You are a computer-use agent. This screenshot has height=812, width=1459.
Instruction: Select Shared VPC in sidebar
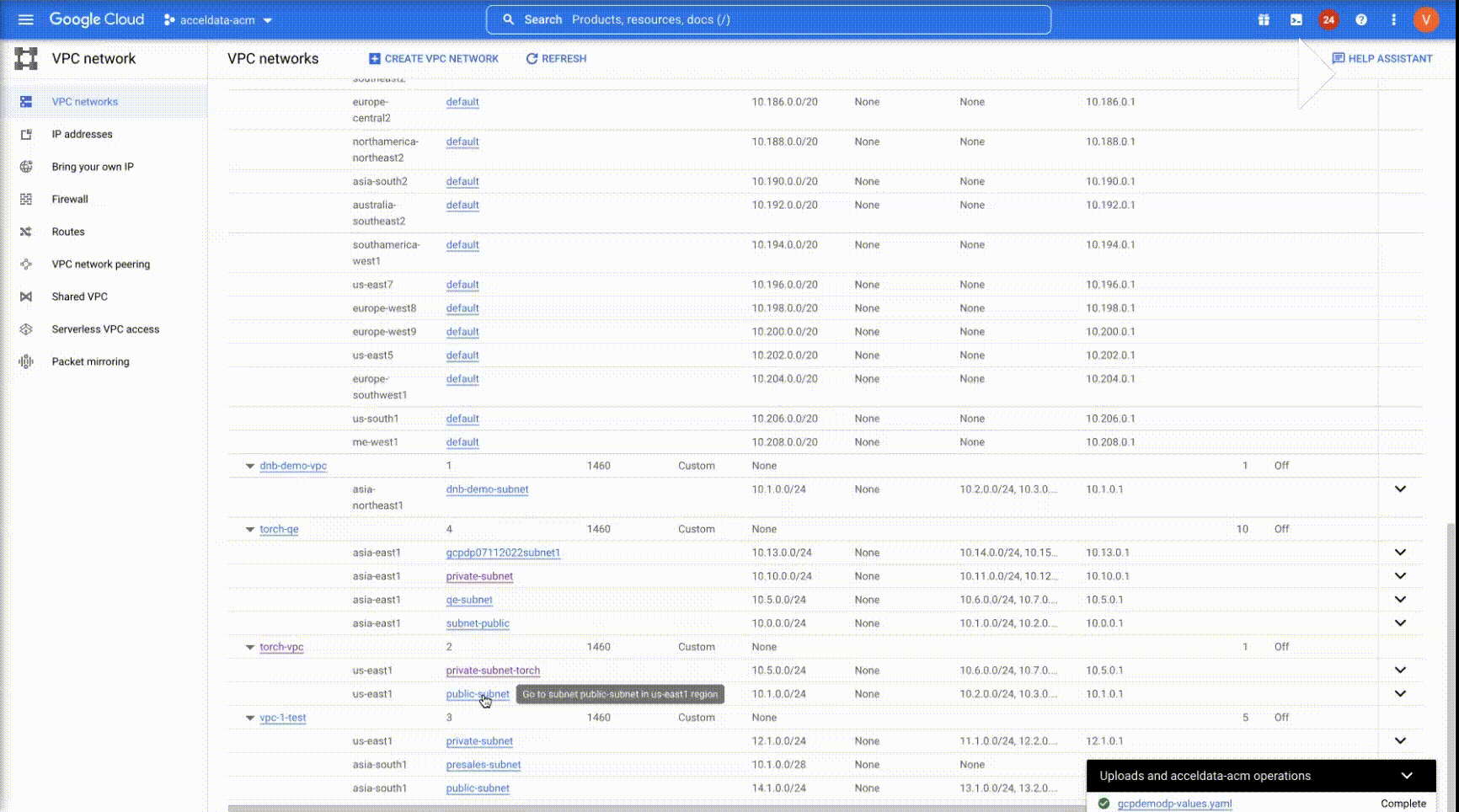pos(104,296)
